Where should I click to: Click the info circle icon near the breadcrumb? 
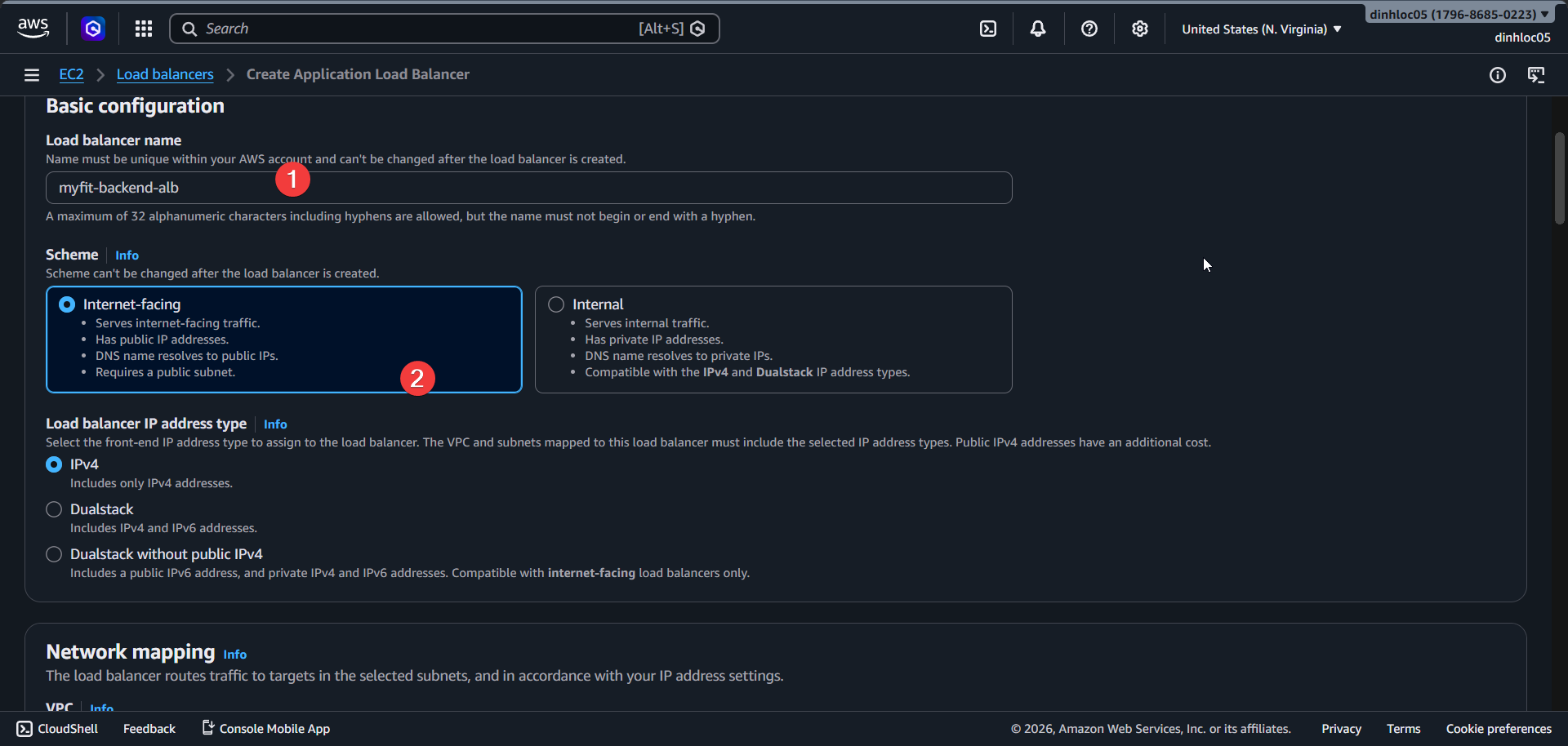coord(1498,75)
